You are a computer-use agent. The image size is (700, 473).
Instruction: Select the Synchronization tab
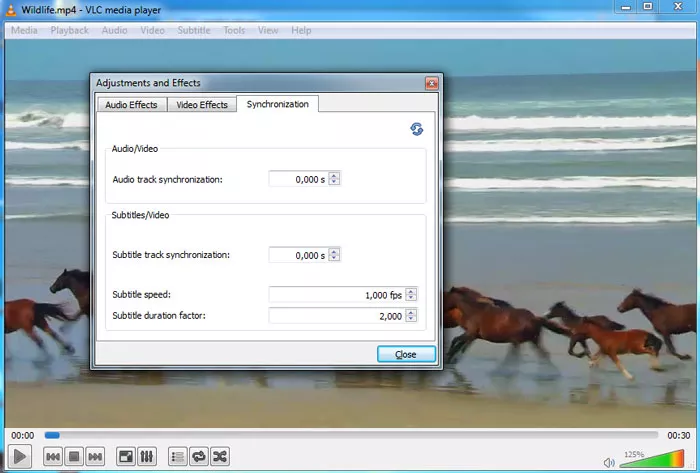click(277, 104)
